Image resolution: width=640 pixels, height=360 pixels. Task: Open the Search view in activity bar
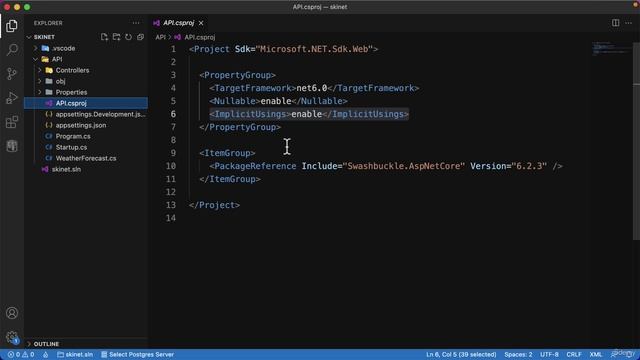[12, 50]
